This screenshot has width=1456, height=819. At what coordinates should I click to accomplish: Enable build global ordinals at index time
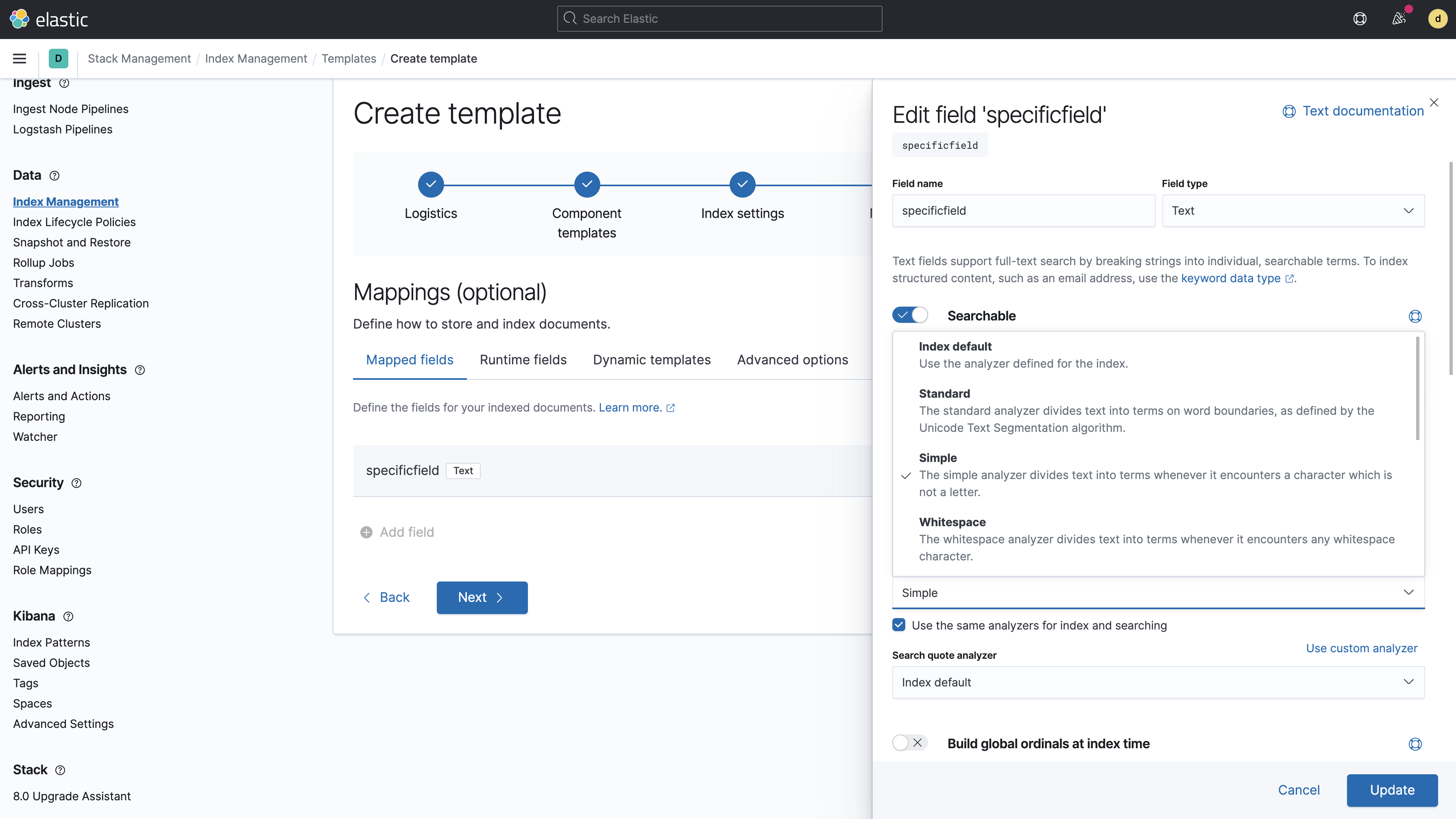[x=910, y=743]
